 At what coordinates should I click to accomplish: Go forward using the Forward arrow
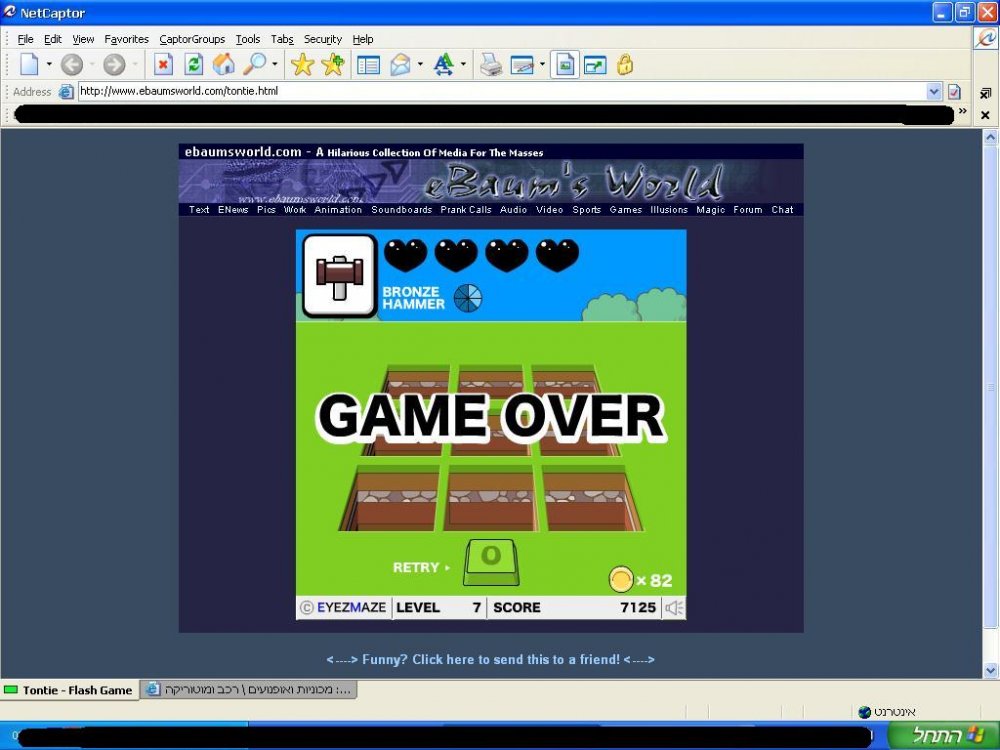click(x=114, y=64)
